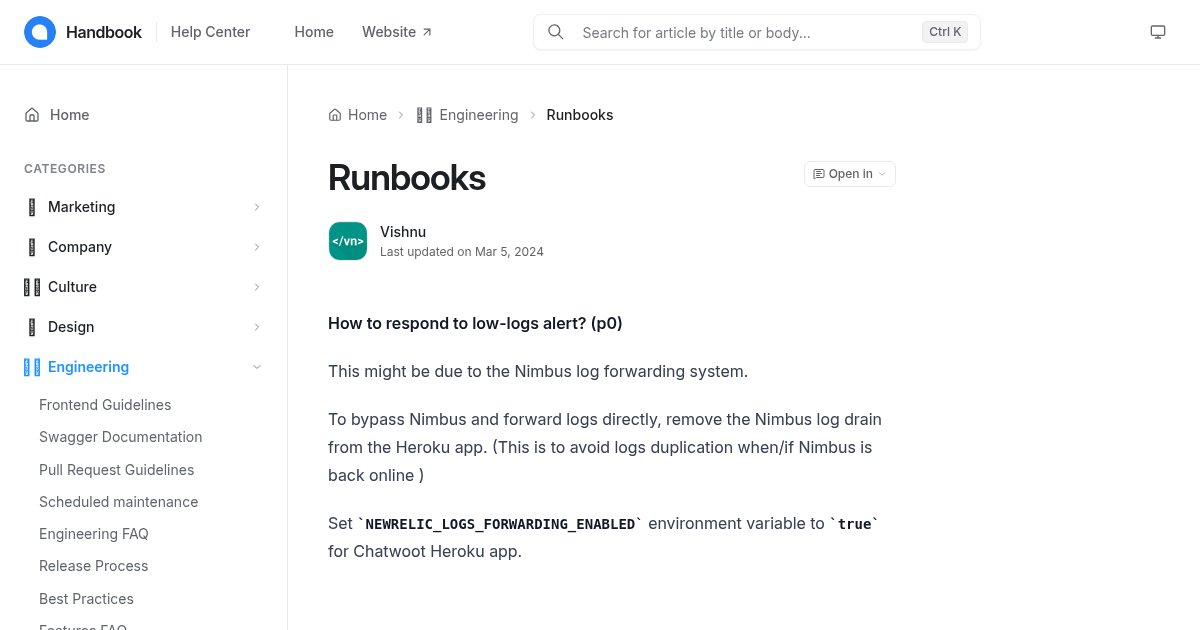Open the Pull Request Guidelines article
The height and width of the screenshot is (630, 1200).
click(x=117, y=470)
